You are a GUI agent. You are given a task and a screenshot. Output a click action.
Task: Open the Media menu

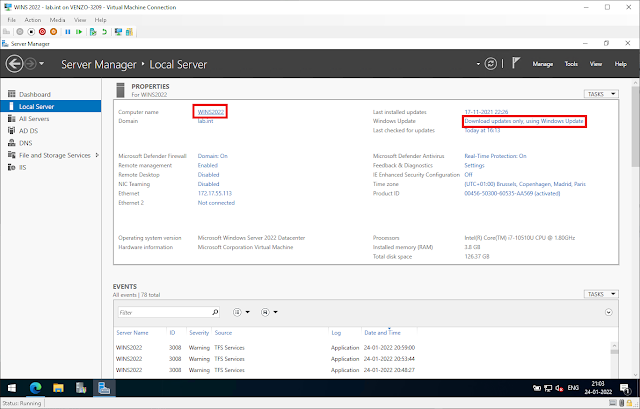coord(58,20)
